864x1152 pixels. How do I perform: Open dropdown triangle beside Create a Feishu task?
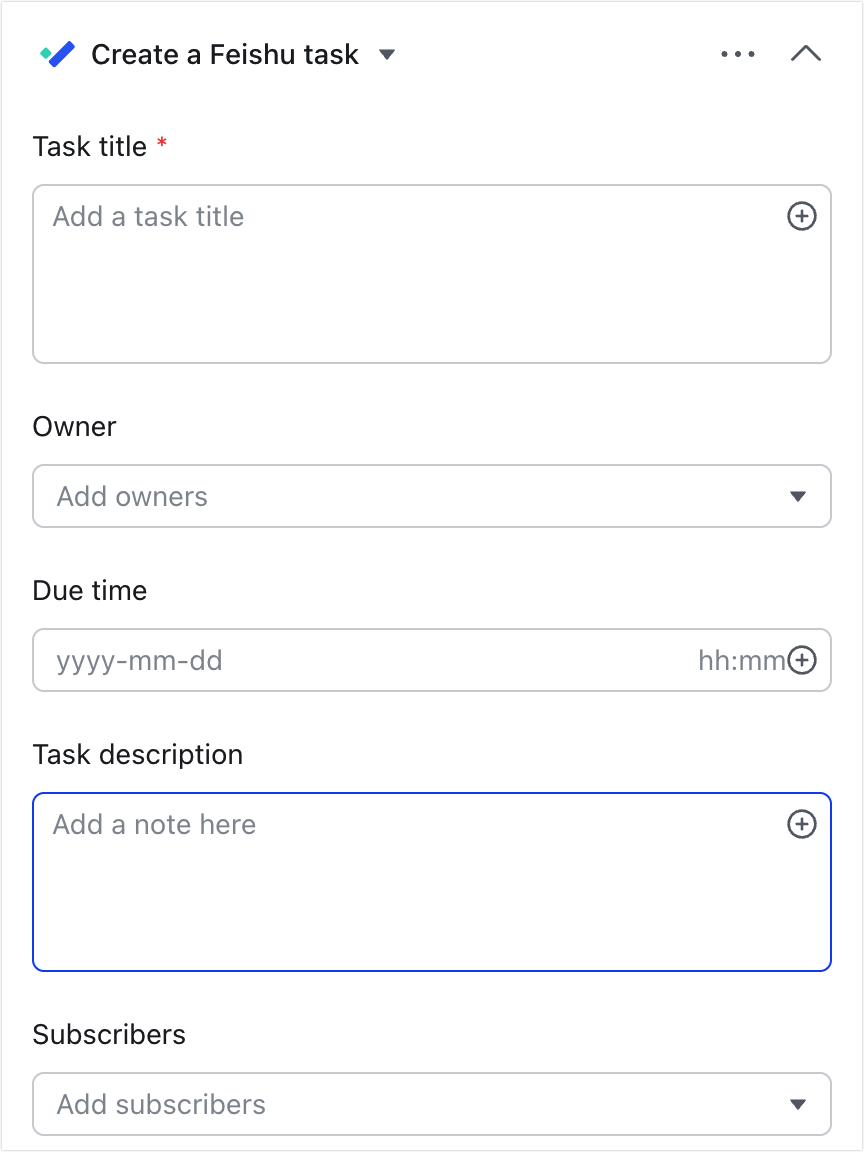pyautogui.click(x=387, y=54)
